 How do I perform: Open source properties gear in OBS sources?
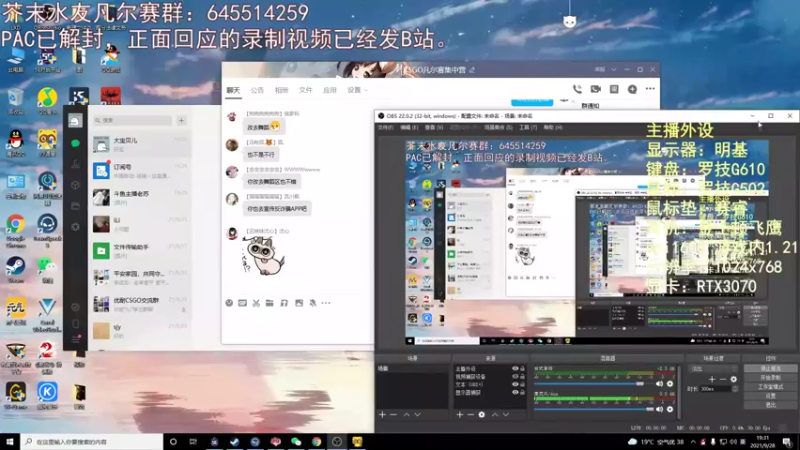(x=482, y=415)
